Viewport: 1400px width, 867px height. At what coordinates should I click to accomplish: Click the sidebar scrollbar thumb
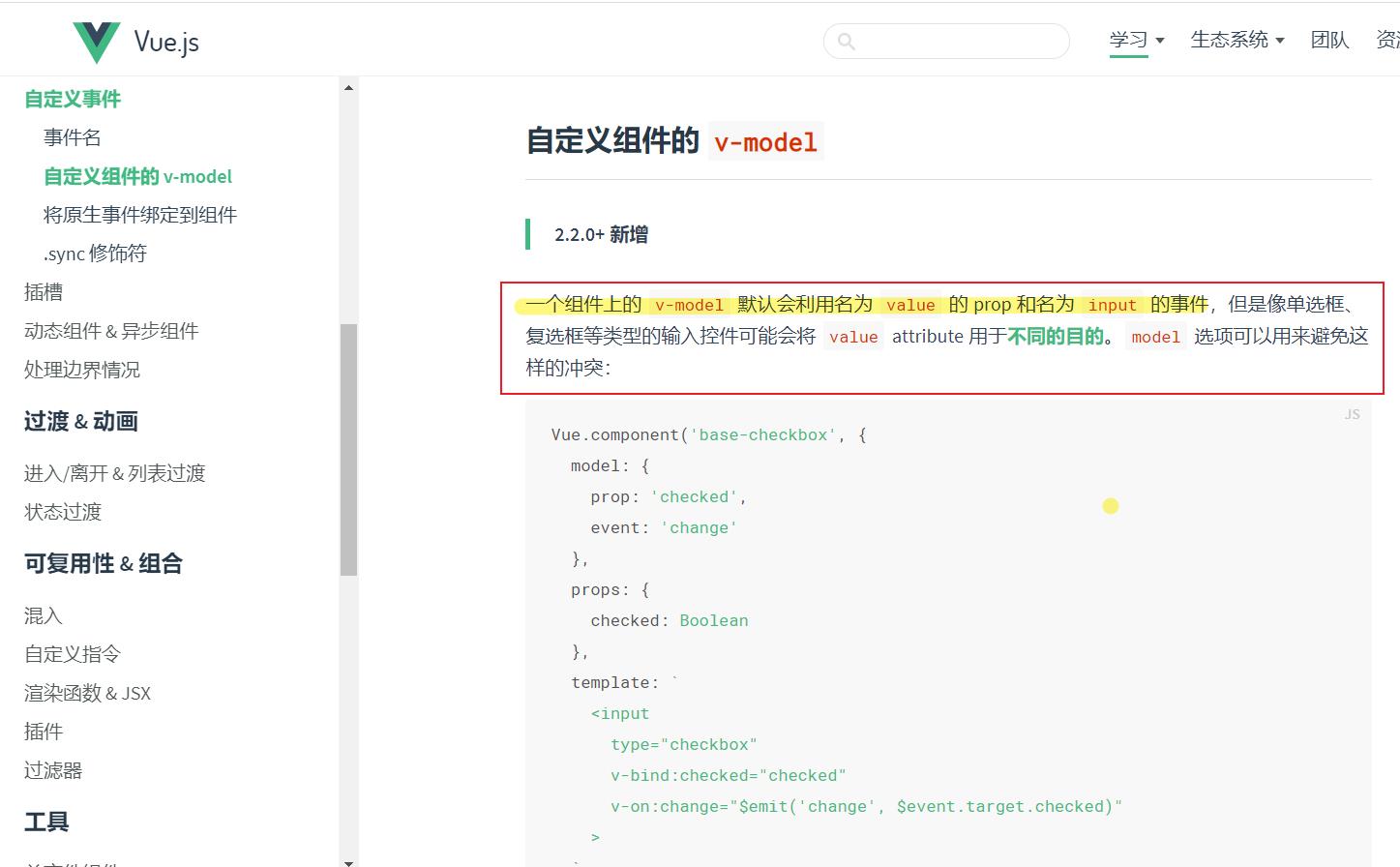pos(348,450)
